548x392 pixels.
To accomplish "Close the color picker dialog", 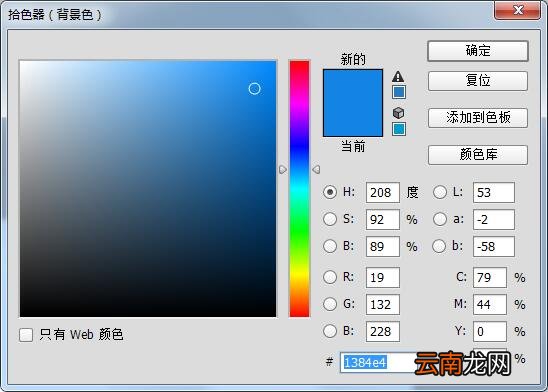I will [517, 10].
